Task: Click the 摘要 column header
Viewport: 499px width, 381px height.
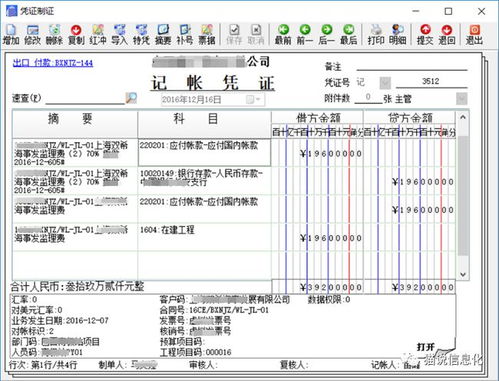Action: tap(75, 123)
